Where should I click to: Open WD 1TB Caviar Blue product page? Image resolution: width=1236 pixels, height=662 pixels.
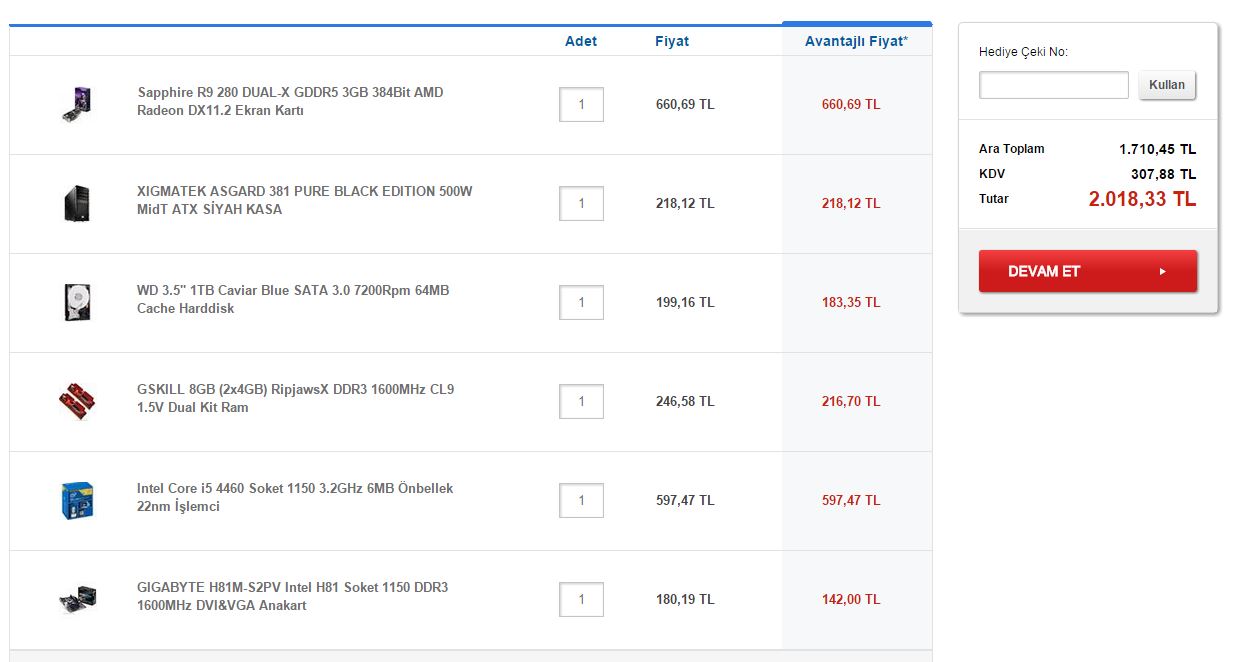click(293, 299)
